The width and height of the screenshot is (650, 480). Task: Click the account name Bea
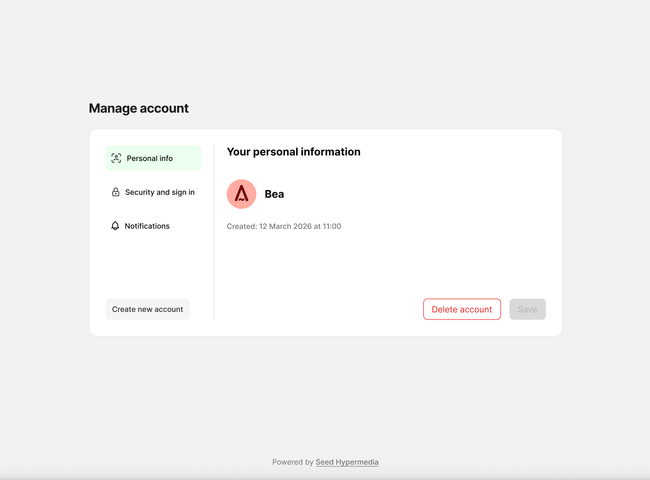click(x=274, y=194)
